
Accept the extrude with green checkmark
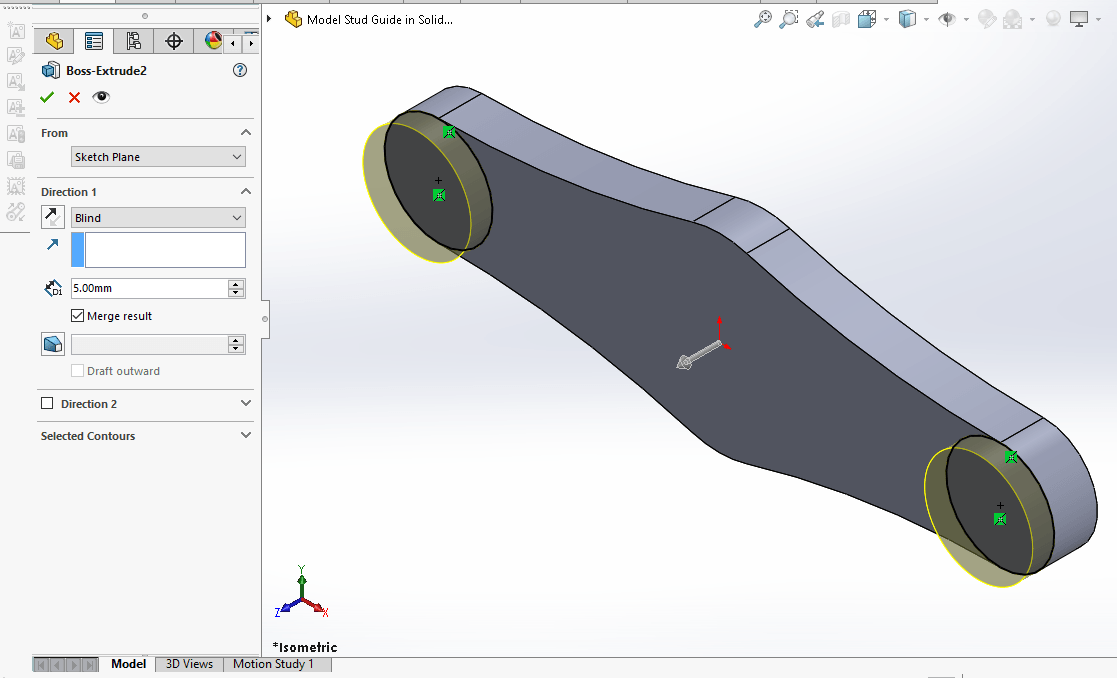pos(47,97)
